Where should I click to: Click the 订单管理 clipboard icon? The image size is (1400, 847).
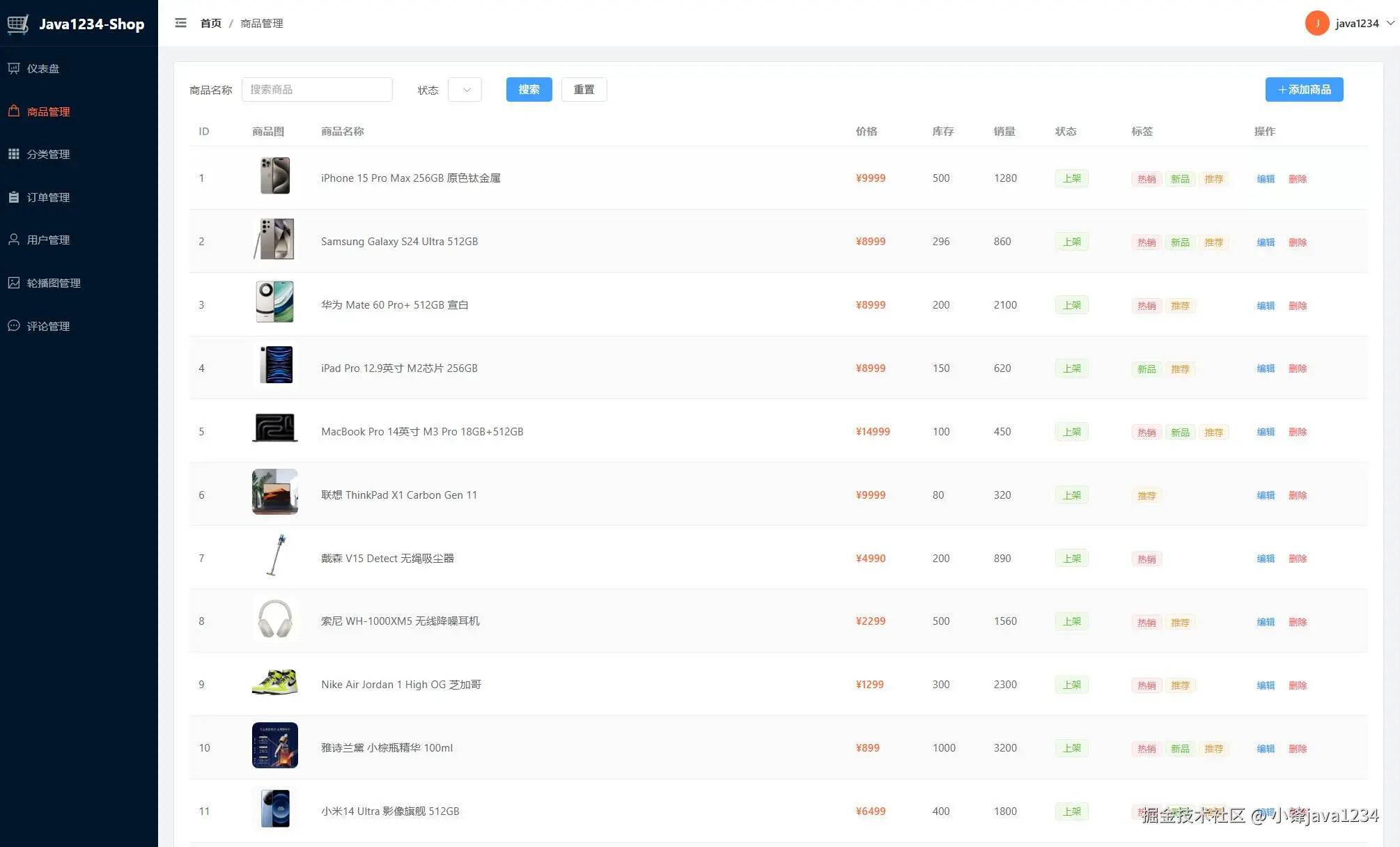(14, 197)
